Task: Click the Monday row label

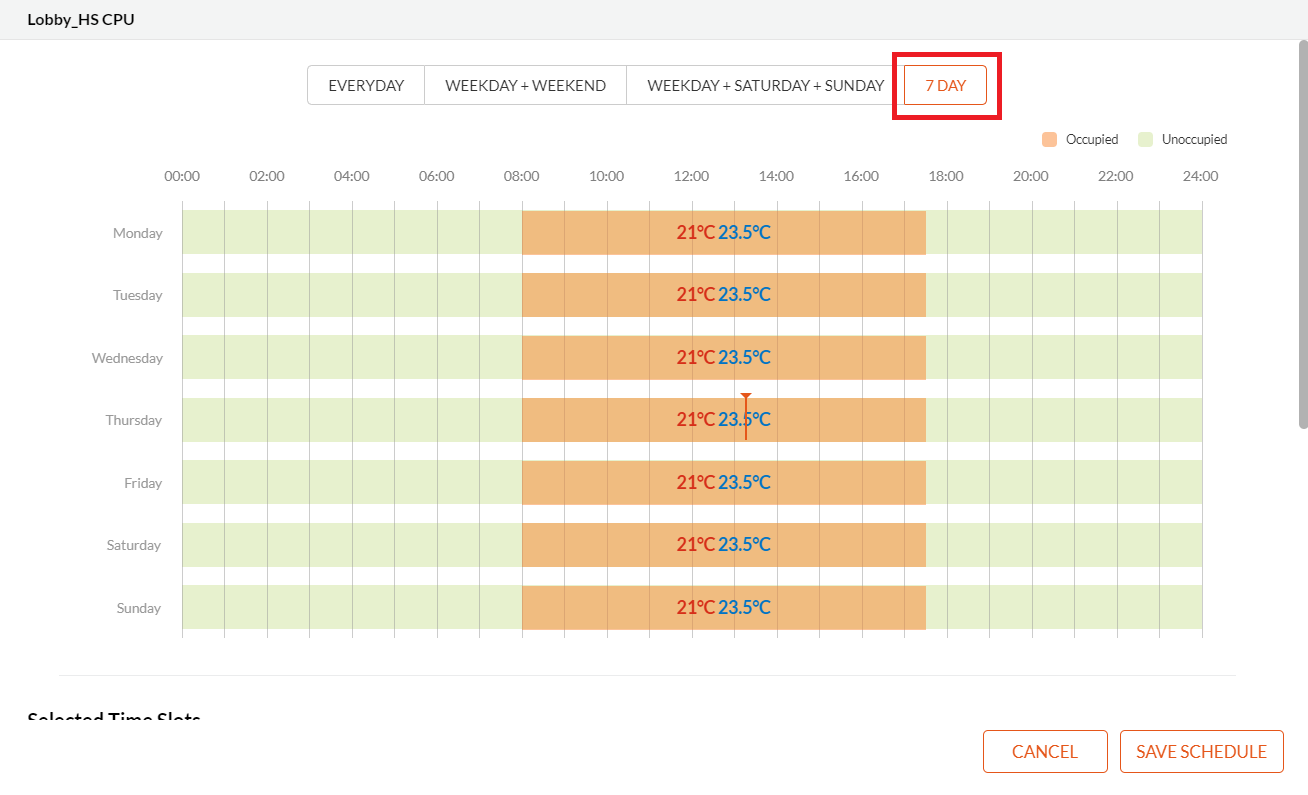Action: click(x=138, y=233)
